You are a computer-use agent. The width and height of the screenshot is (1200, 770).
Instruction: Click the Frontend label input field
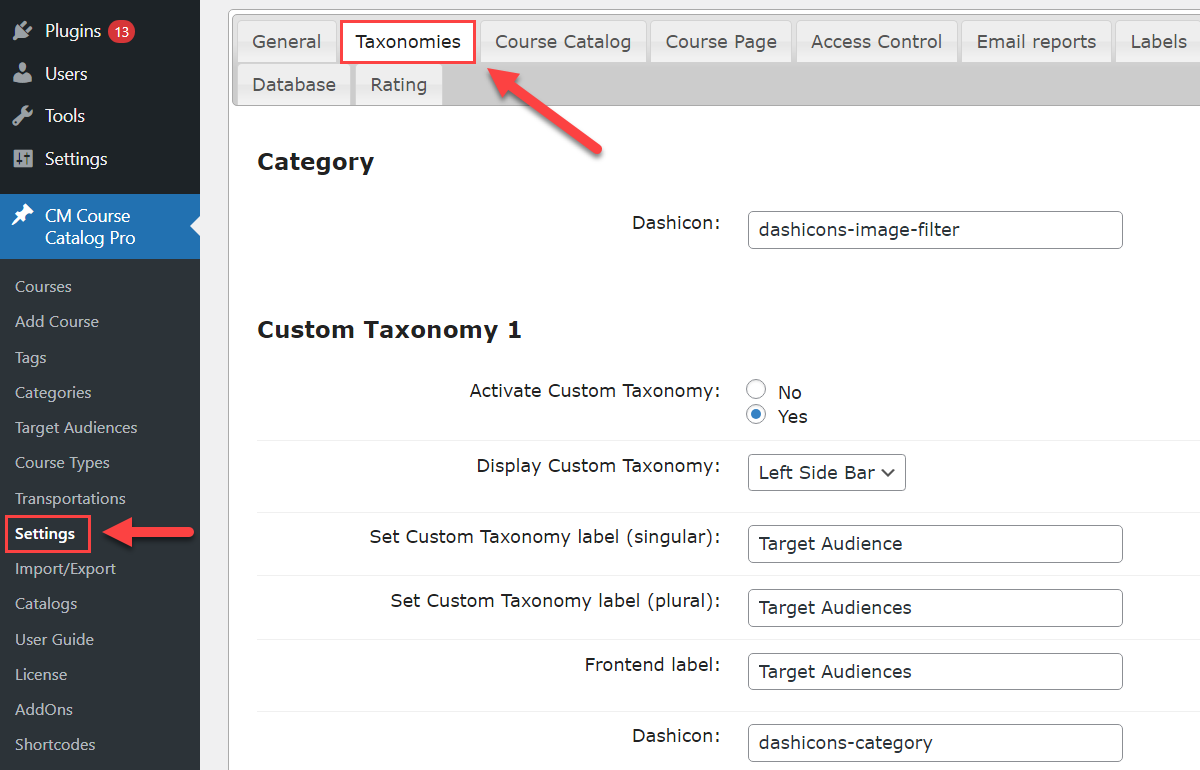tap(935, 672)
